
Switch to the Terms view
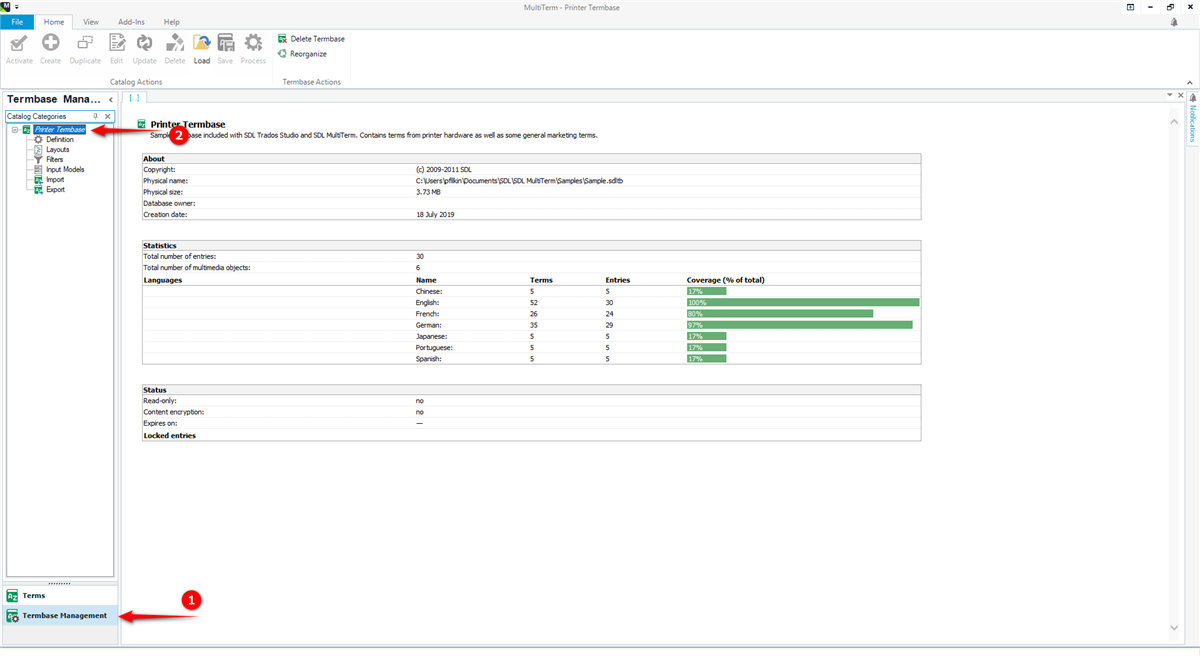click(61, 595)
